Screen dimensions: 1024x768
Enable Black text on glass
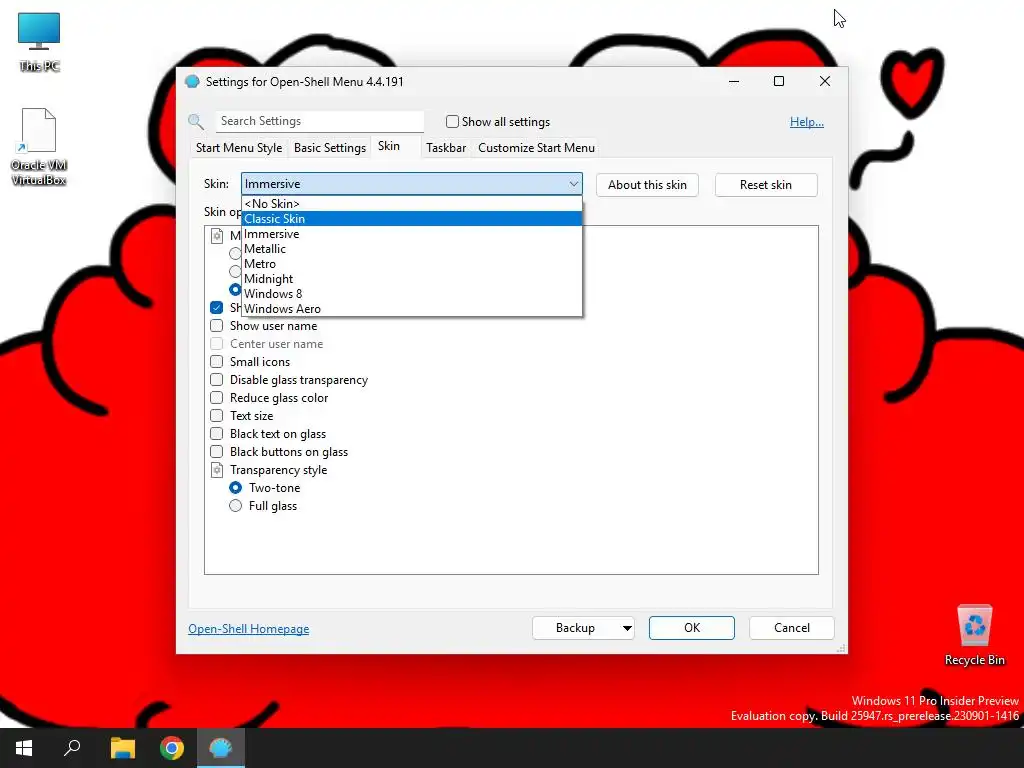[x=217, y=434]
